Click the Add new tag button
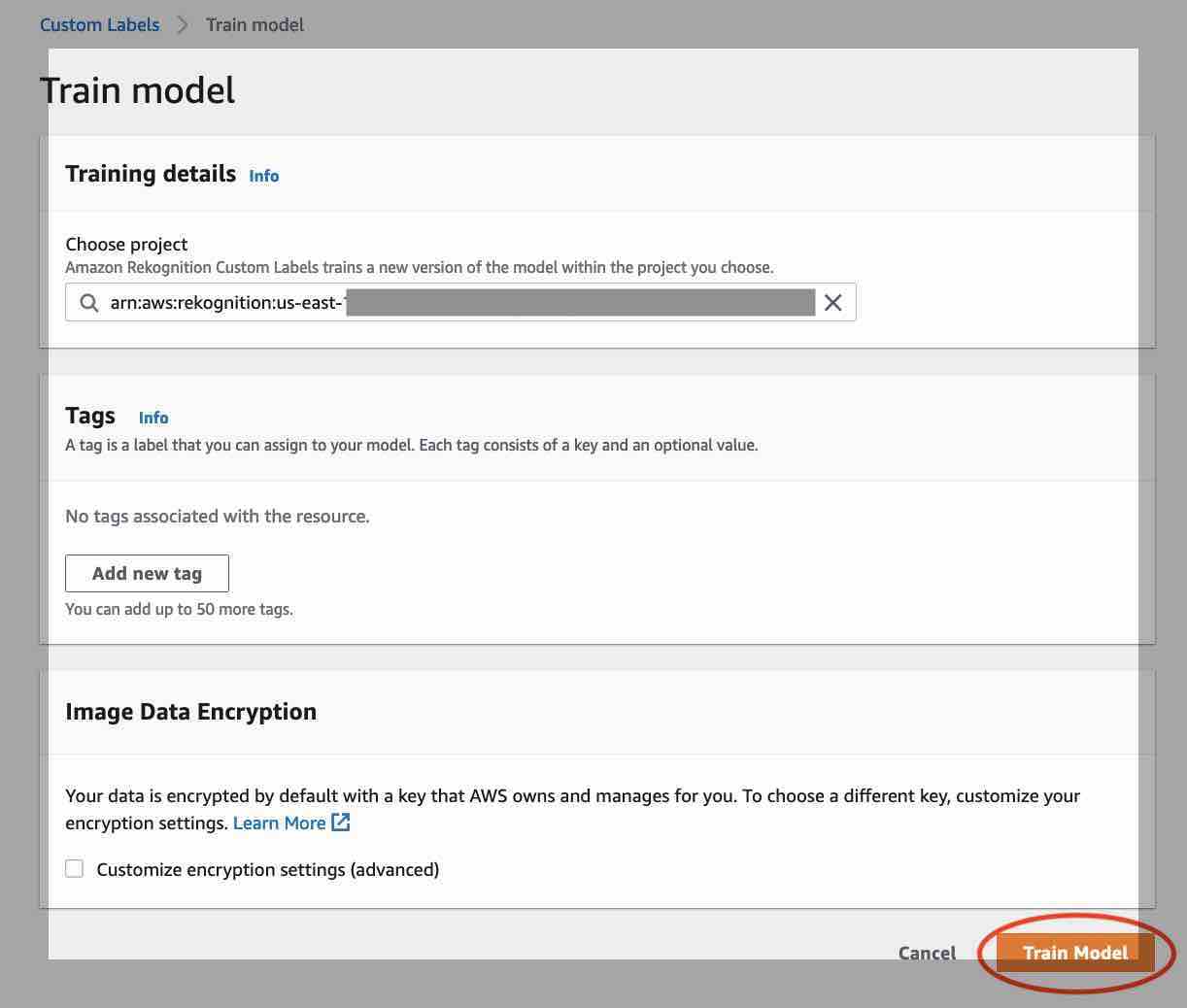 [x=147, y=573]
